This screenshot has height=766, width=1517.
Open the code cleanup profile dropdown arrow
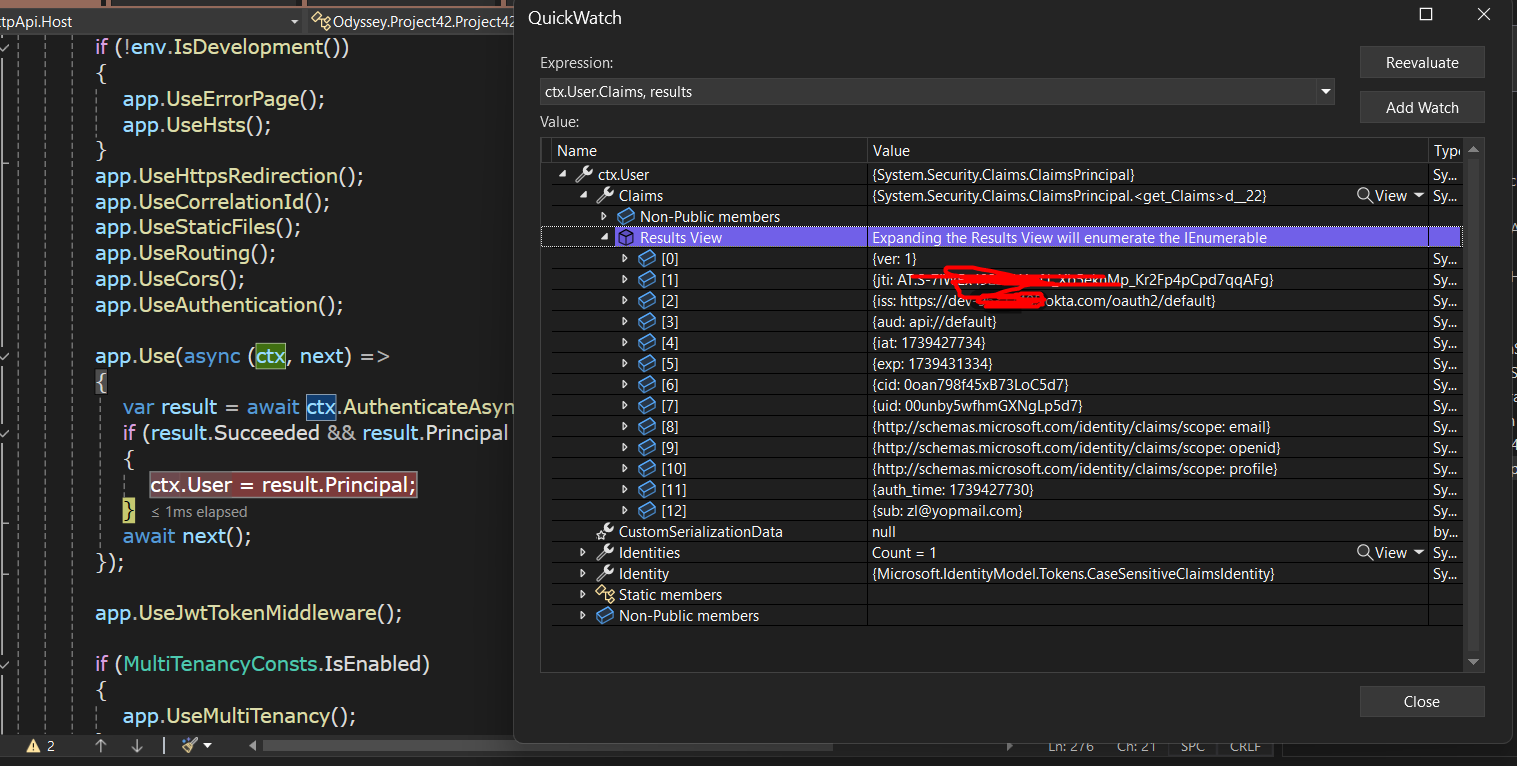tap(208, 746)
